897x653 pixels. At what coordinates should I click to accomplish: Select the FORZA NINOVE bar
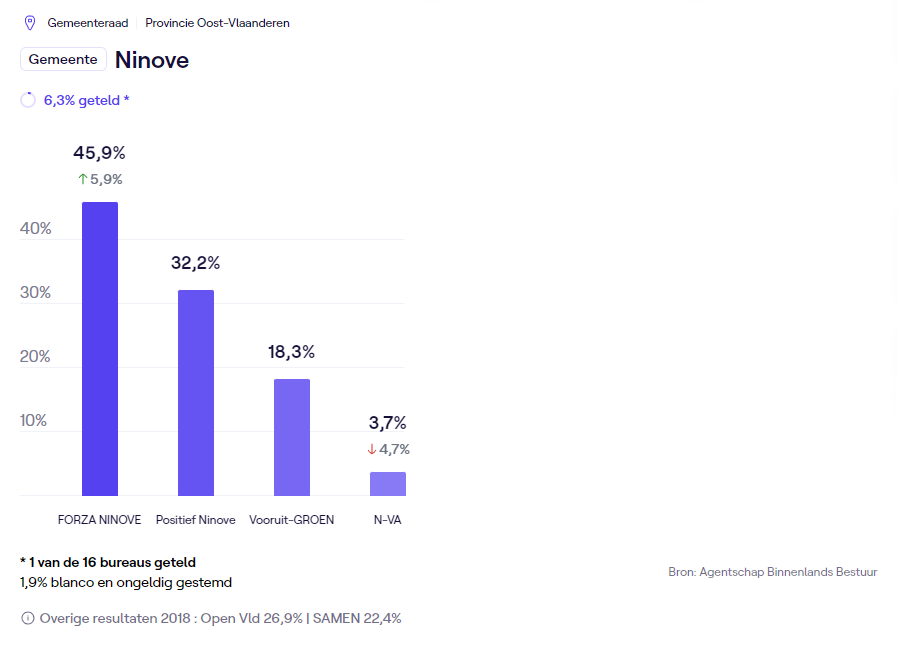click(100, 349)
